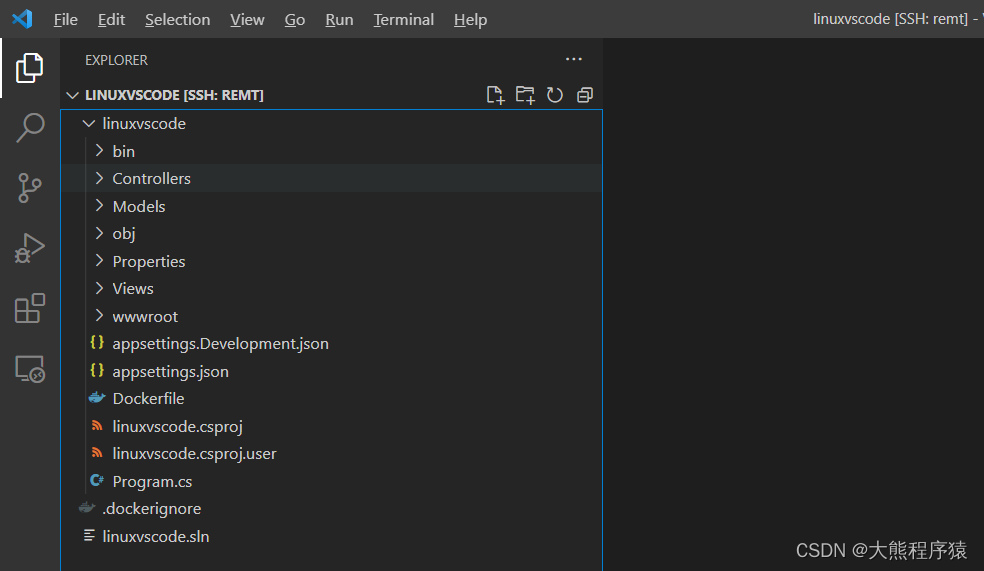Click the Docker whale icon of Dockerfile
The height and width of the screenshot is (571, 984).
97,398
